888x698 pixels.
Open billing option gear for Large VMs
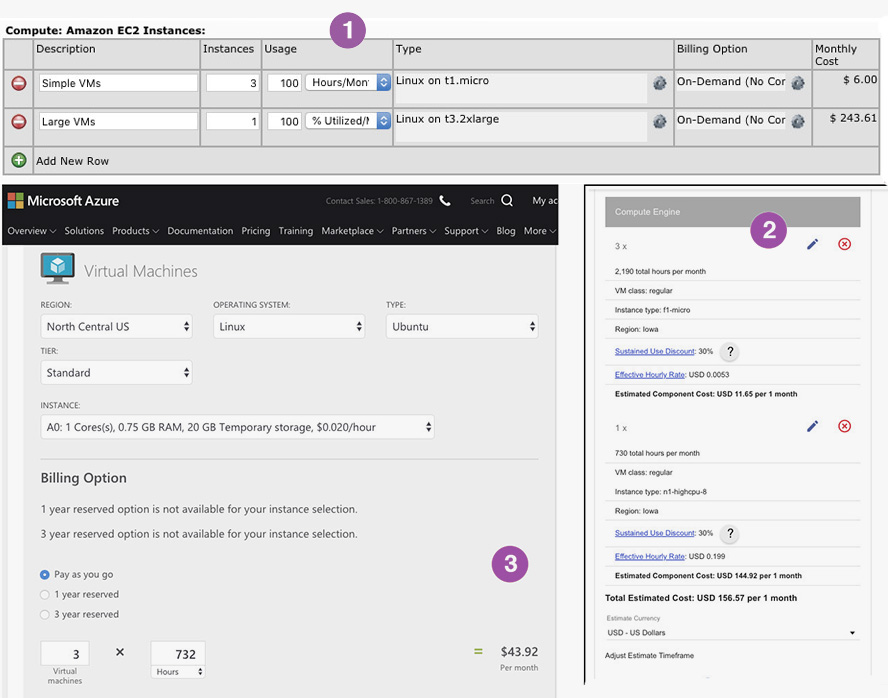click(798, 121)
